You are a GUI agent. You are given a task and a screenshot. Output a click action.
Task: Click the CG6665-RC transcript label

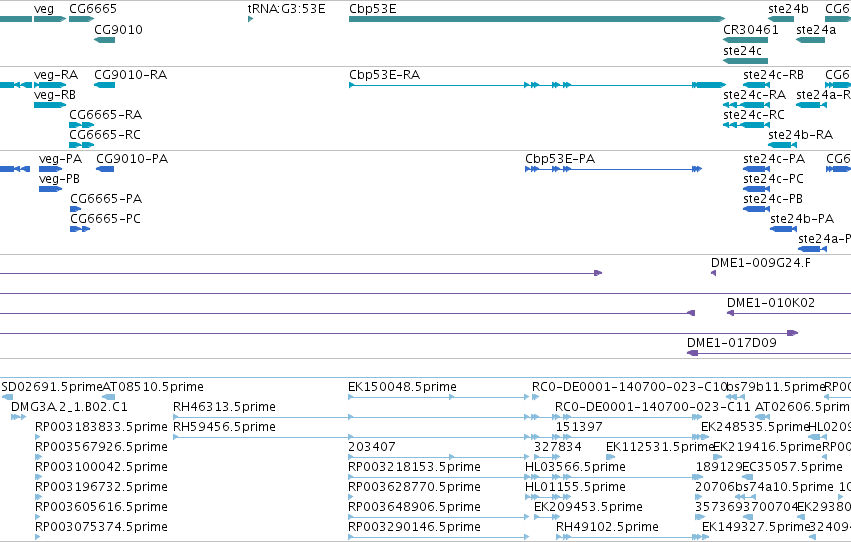tap(105, 135)
